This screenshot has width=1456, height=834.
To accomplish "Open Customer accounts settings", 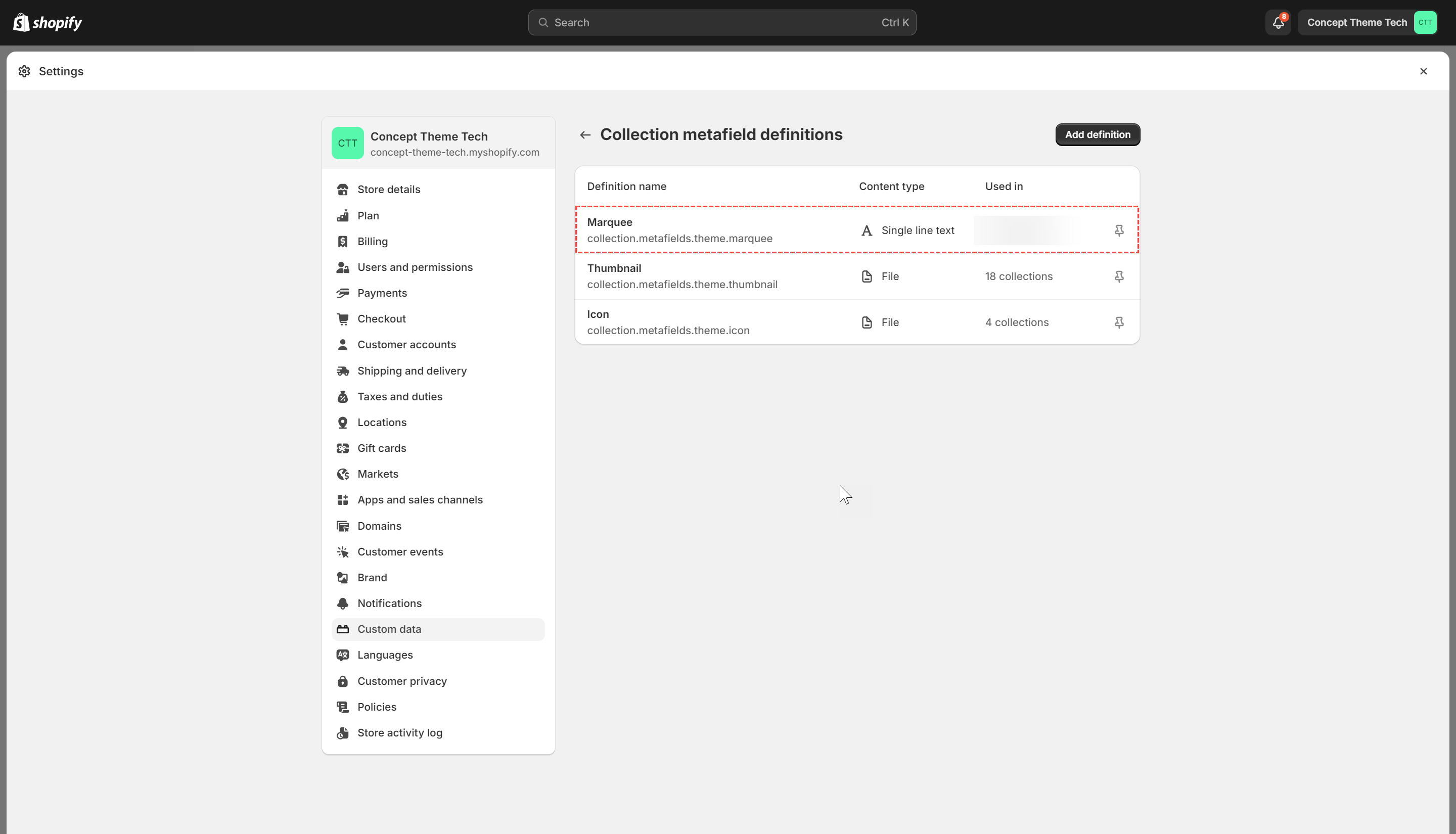I will click(438, 344).
